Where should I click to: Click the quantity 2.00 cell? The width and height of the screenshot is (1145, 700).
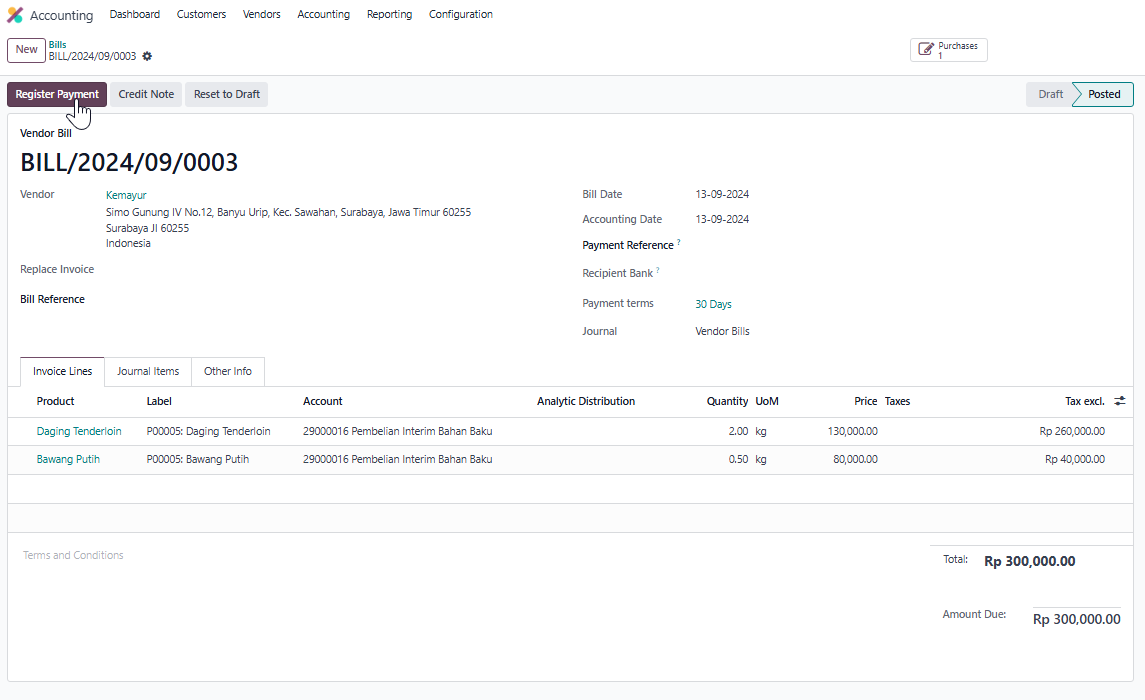pyautogui.click(x=738, y=431)
